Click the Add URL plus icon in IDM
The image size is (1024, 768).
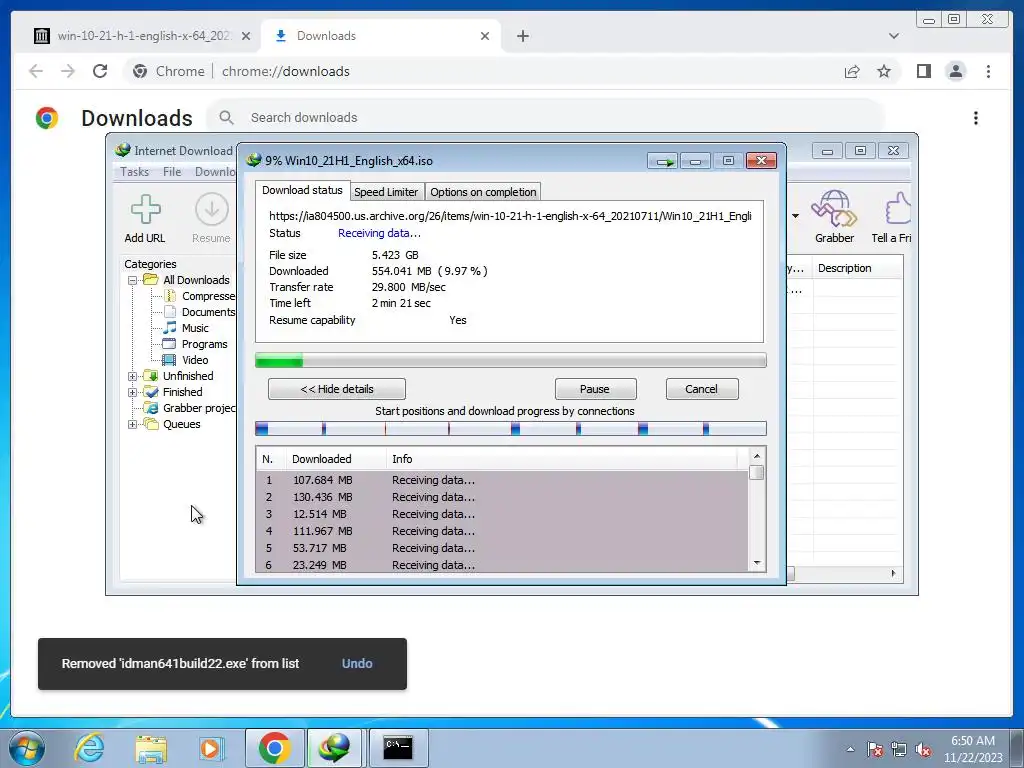pos(145,210)
